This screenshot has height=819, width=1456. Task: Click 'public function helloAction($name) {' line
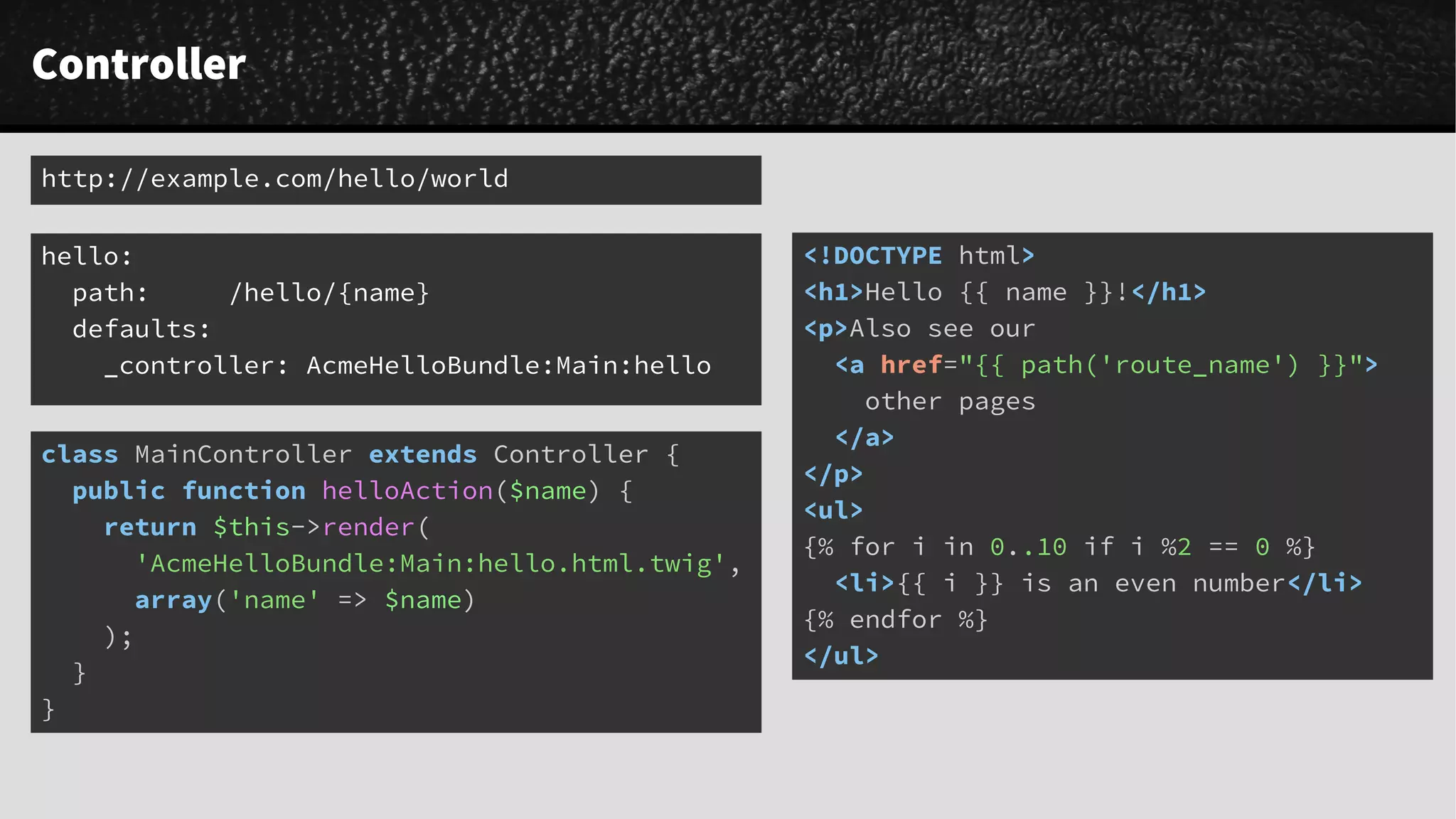(353, 491)
